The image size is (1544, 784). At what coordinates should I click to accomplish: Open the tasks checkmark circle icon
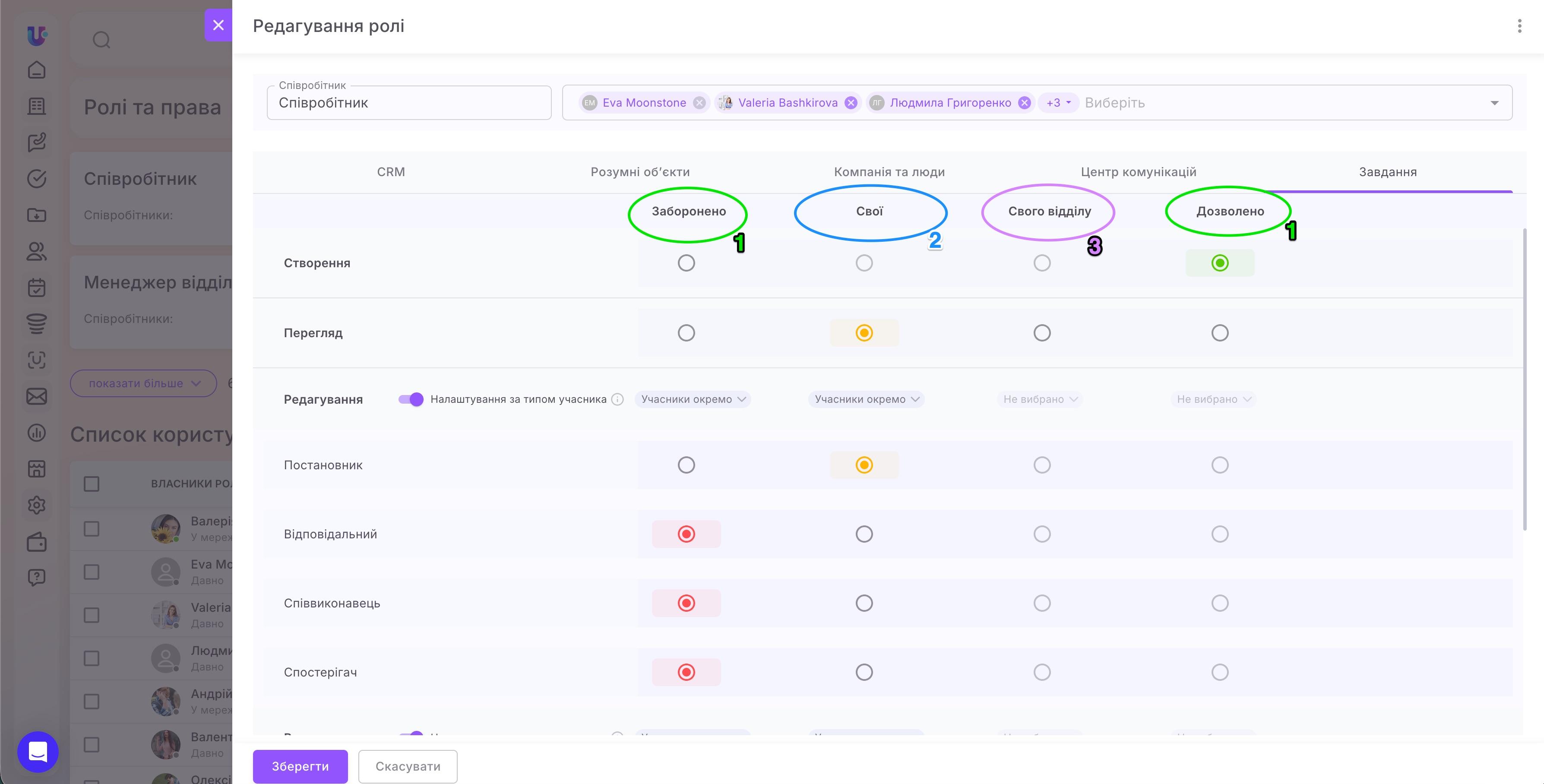point(37,179)
